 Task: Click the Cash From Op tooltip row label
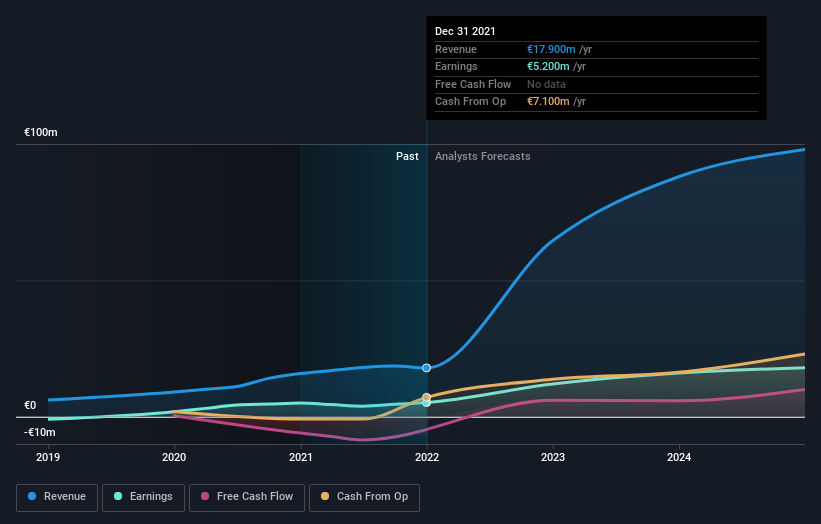pyautogui.click(x=470, y=102)
